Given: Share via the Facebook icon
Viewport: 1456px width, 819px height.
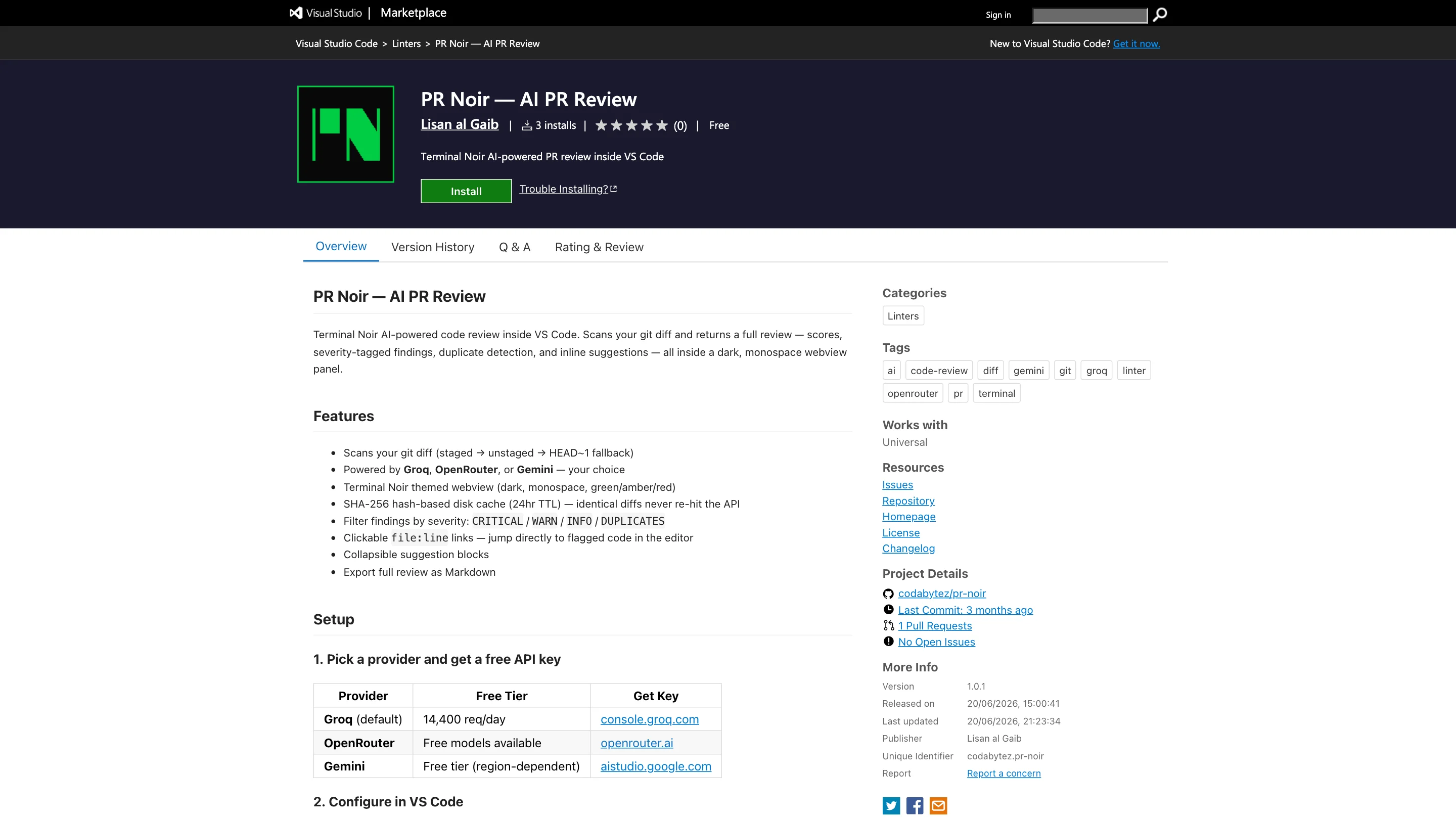Looking at the screenshot, I should (915, 805).
